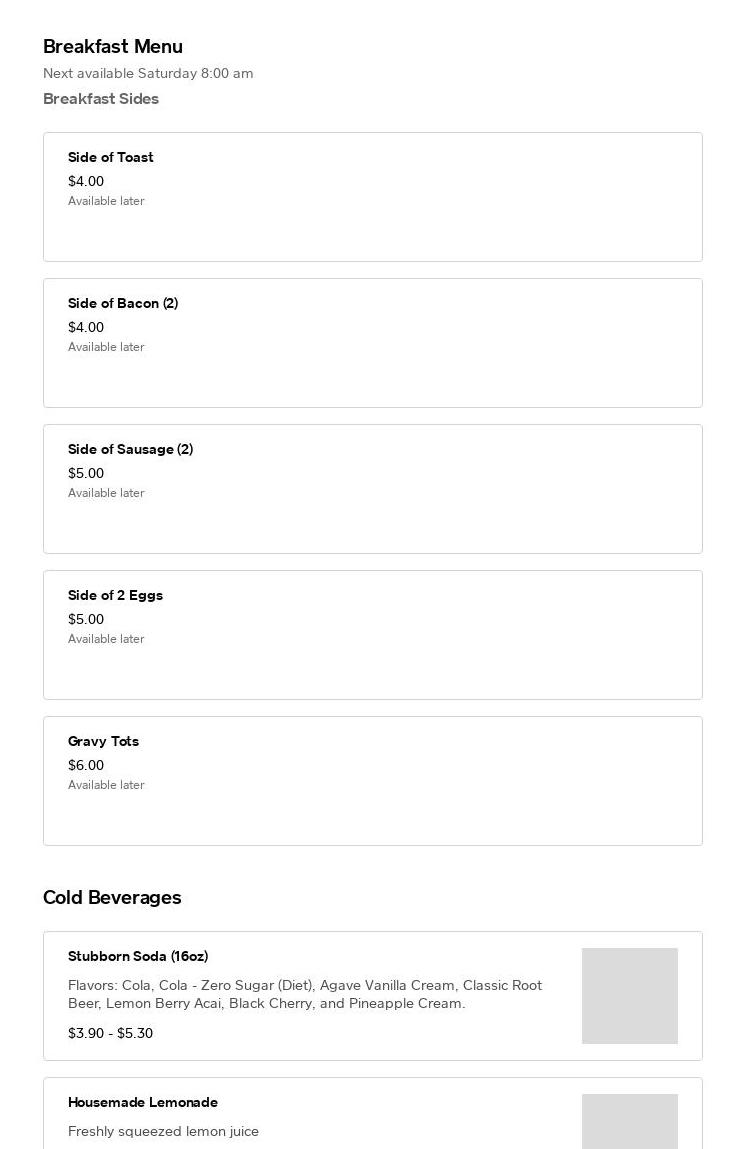The width and height of the screenshot is (745, 1149).
Task: Click the Breakfast Menu heading
Action: pos(113,46)
